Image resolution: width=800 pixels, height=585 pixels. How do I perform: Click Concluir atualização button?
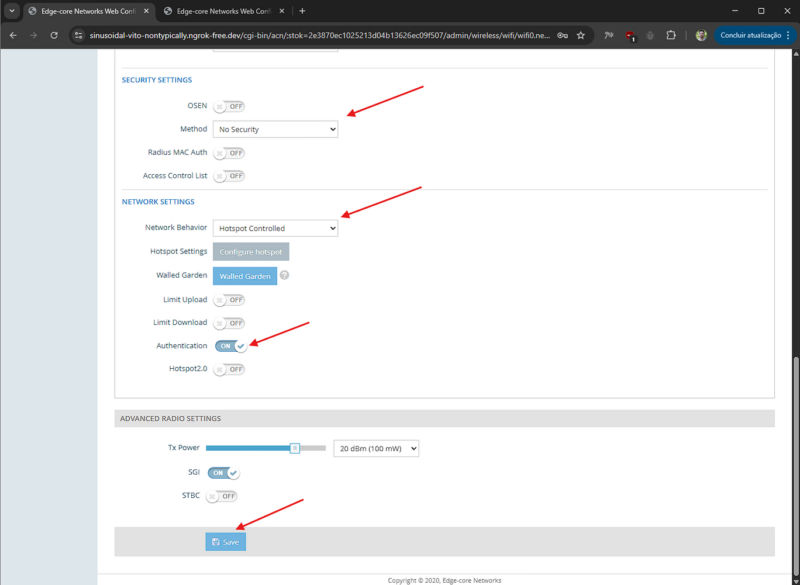pyautogui.click(x=751, y=35)
